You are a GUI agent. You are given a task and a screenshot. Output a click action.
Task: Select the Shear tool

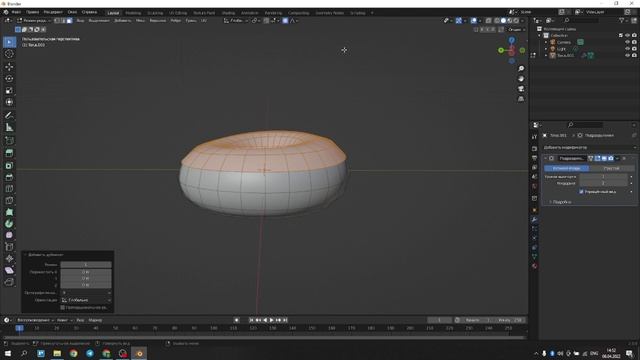(9, 270)
